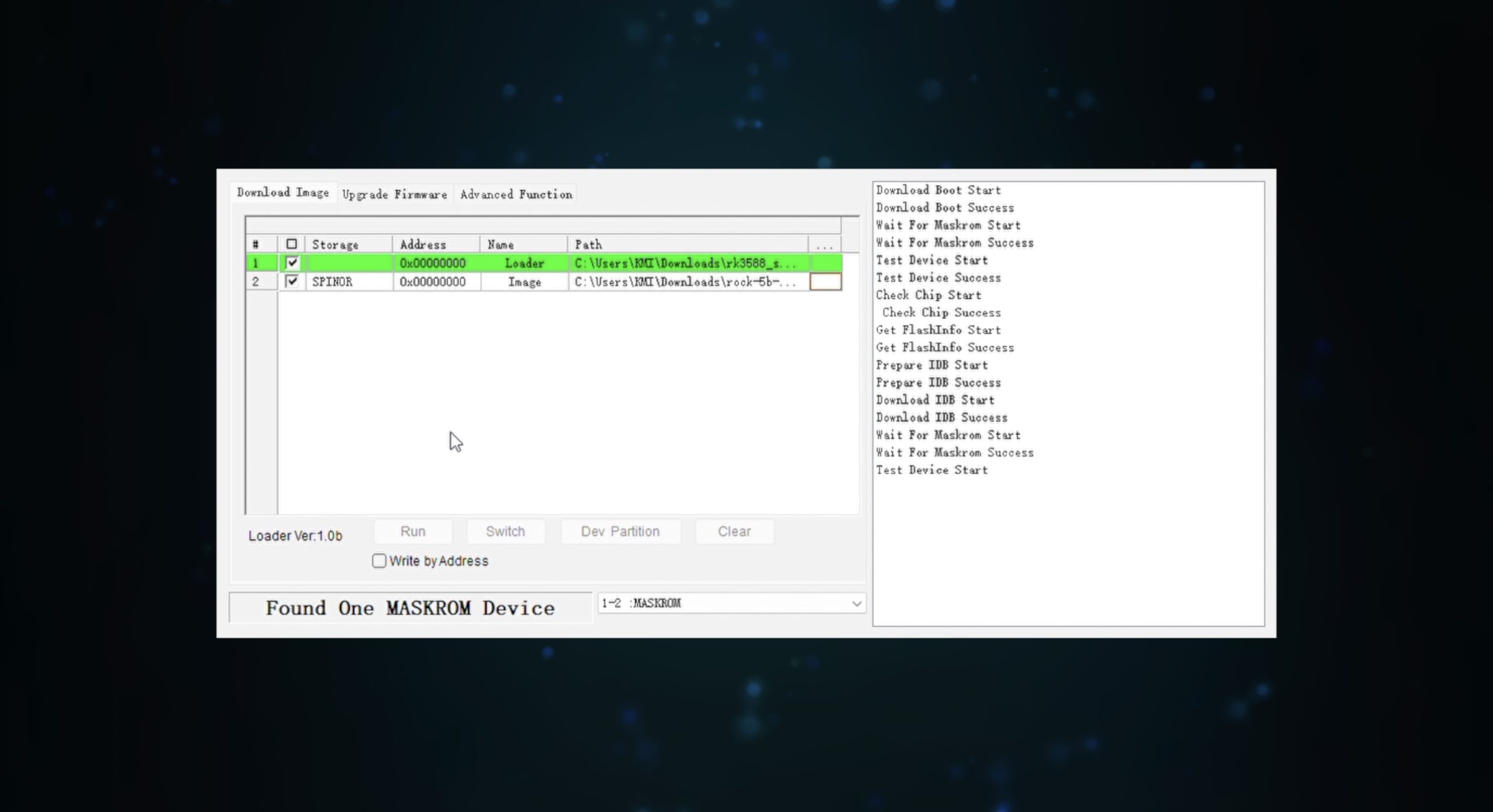The width and height of the screenshot is (1493, 812).
Task: Click the rock-5b image path cell
Action: point(685,282)
